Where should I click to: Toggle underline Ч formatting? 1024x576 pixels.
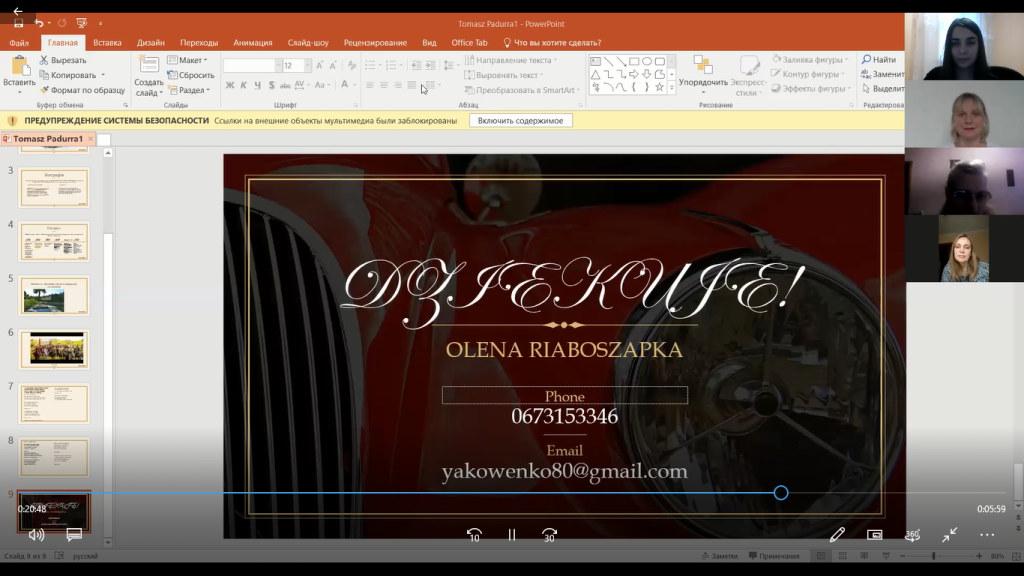(257, 85)
